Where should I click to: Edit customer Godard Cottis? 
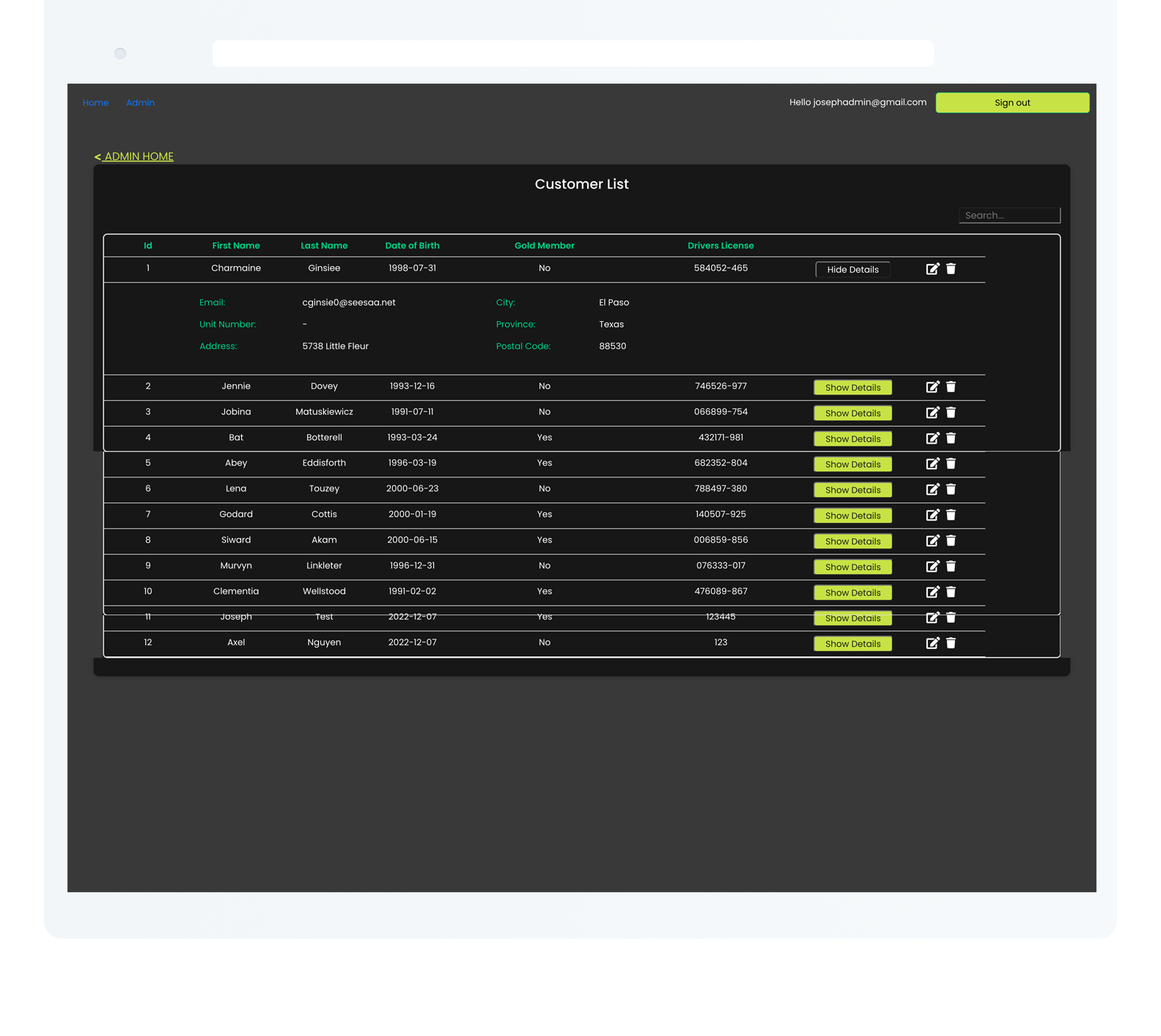[932, 515]
